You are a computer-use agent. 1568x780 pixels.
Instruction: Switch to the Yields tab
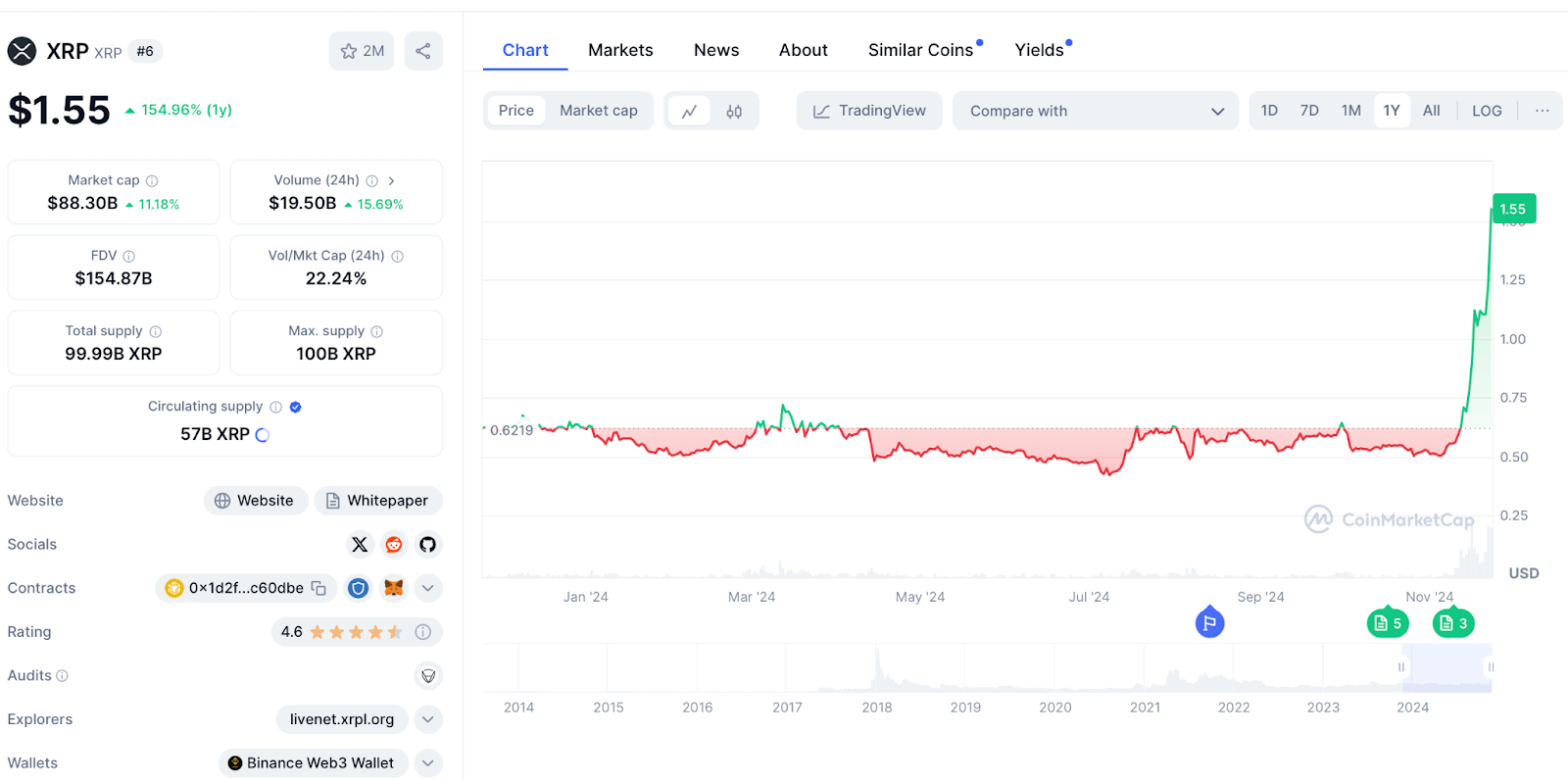(1040, 50)
